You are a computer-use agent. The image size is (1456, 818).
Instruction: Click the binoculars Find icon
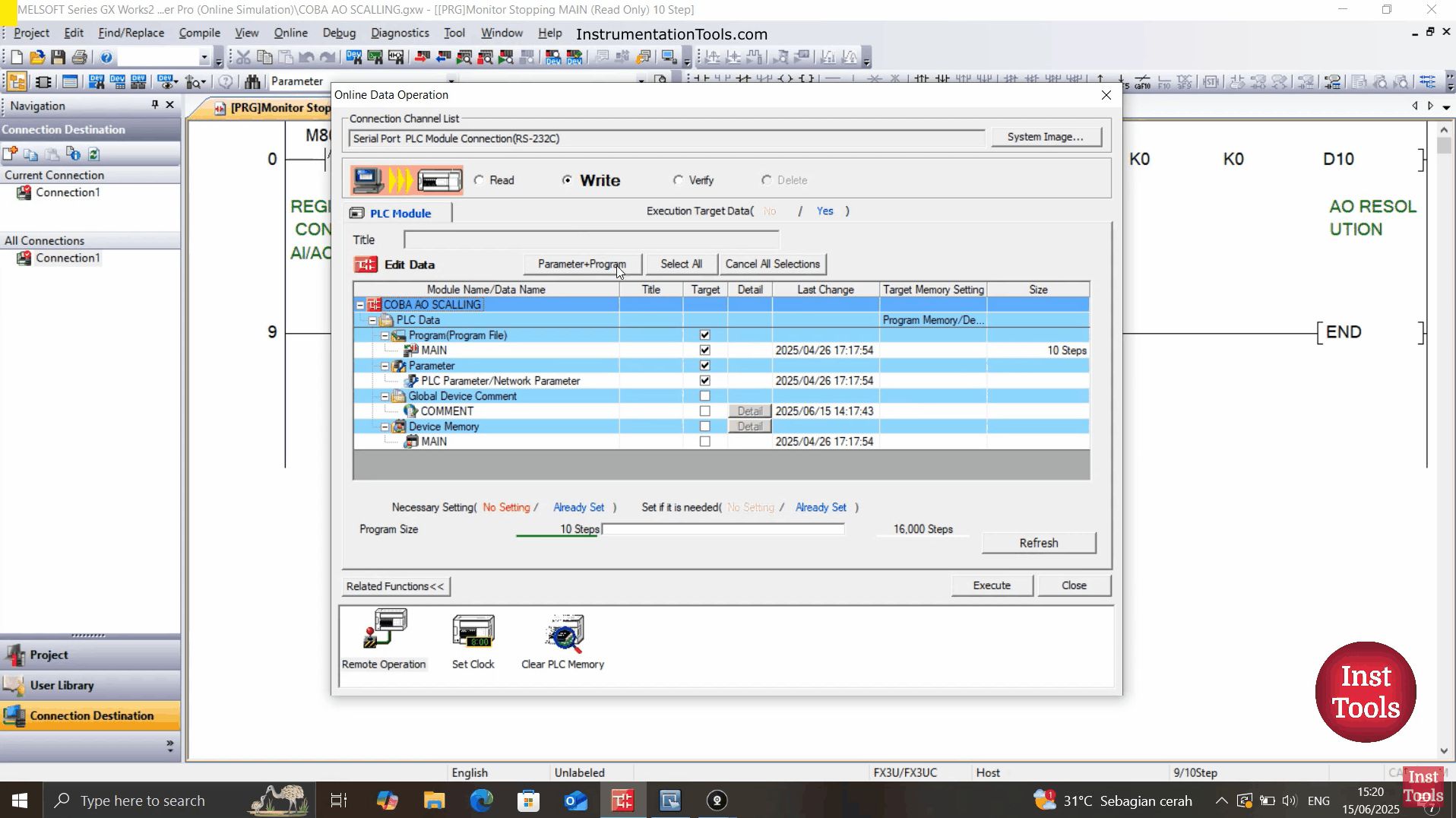[x=252, y=81]
